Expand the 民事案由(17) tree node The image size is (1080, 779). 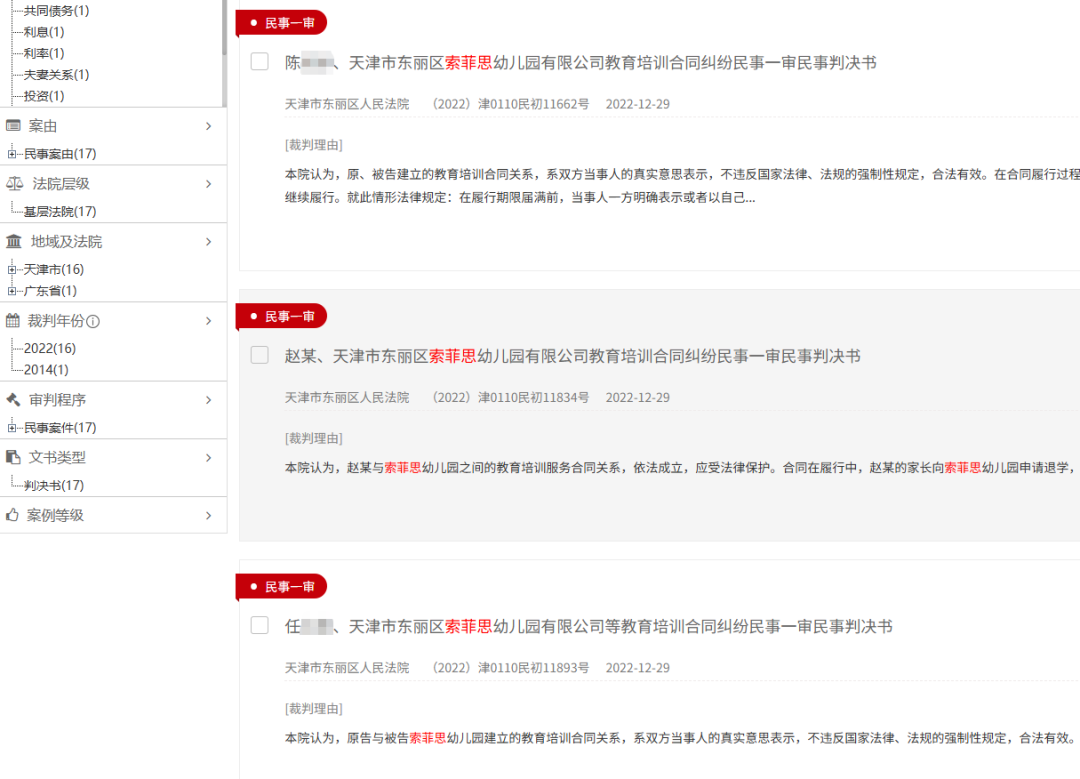[x=12, y=154]
